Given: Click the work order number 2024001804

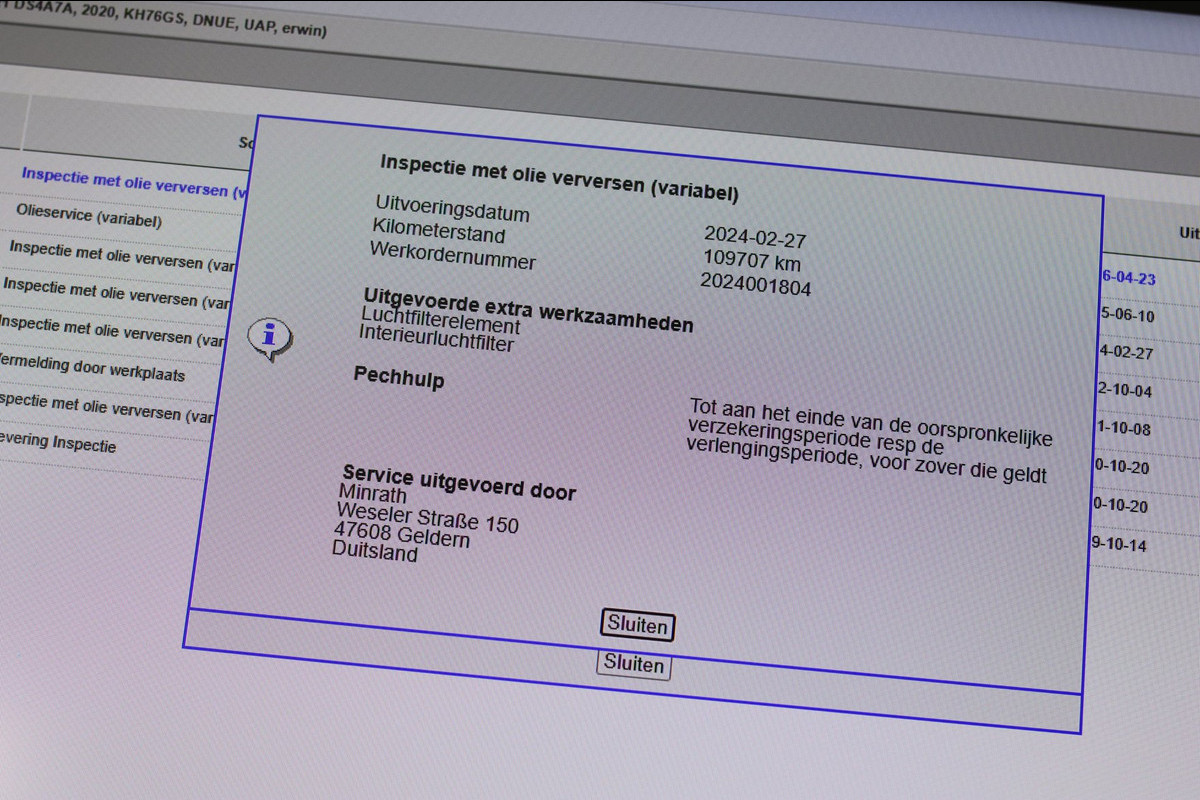Looking at the screenshot, I should click(x=755, y=286).
